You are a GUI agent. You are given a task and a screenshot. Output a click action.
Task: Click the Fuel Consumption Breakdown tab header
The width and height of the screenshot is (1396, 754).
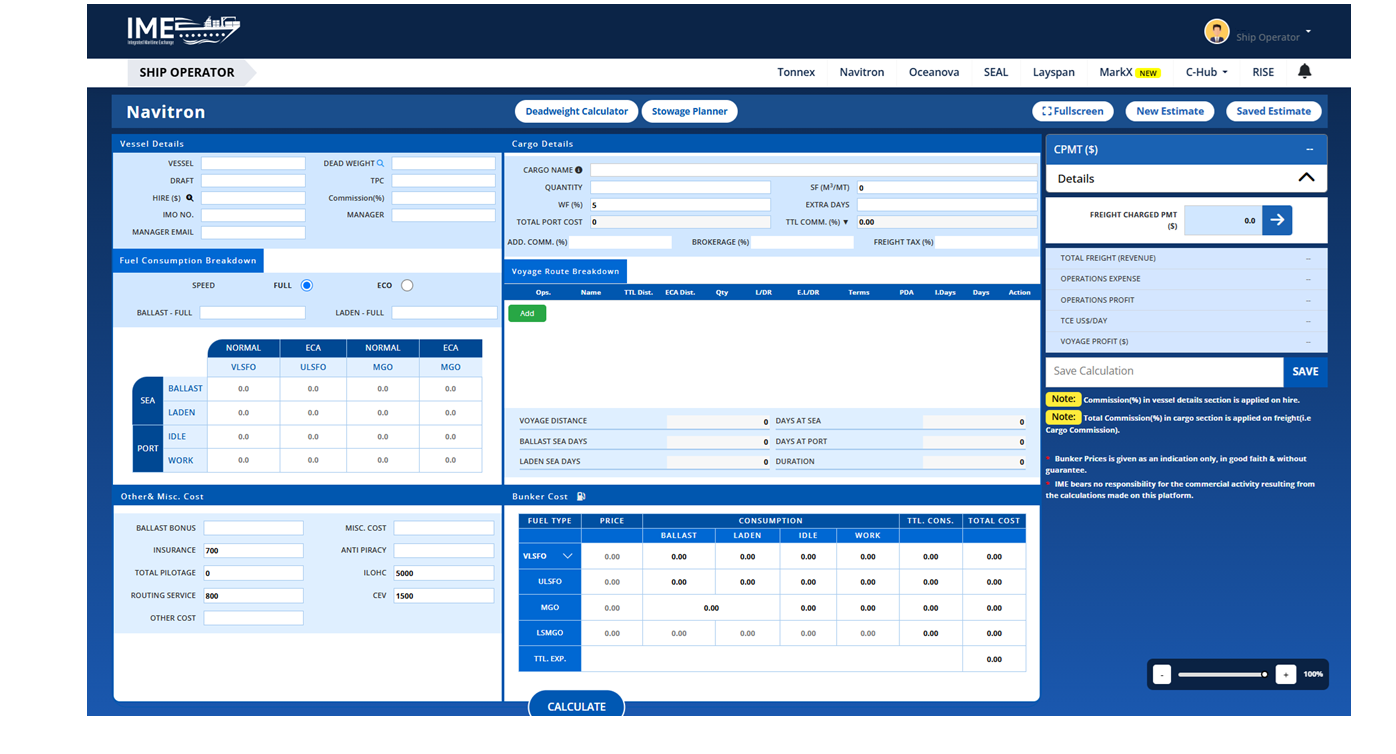(188, 260)
